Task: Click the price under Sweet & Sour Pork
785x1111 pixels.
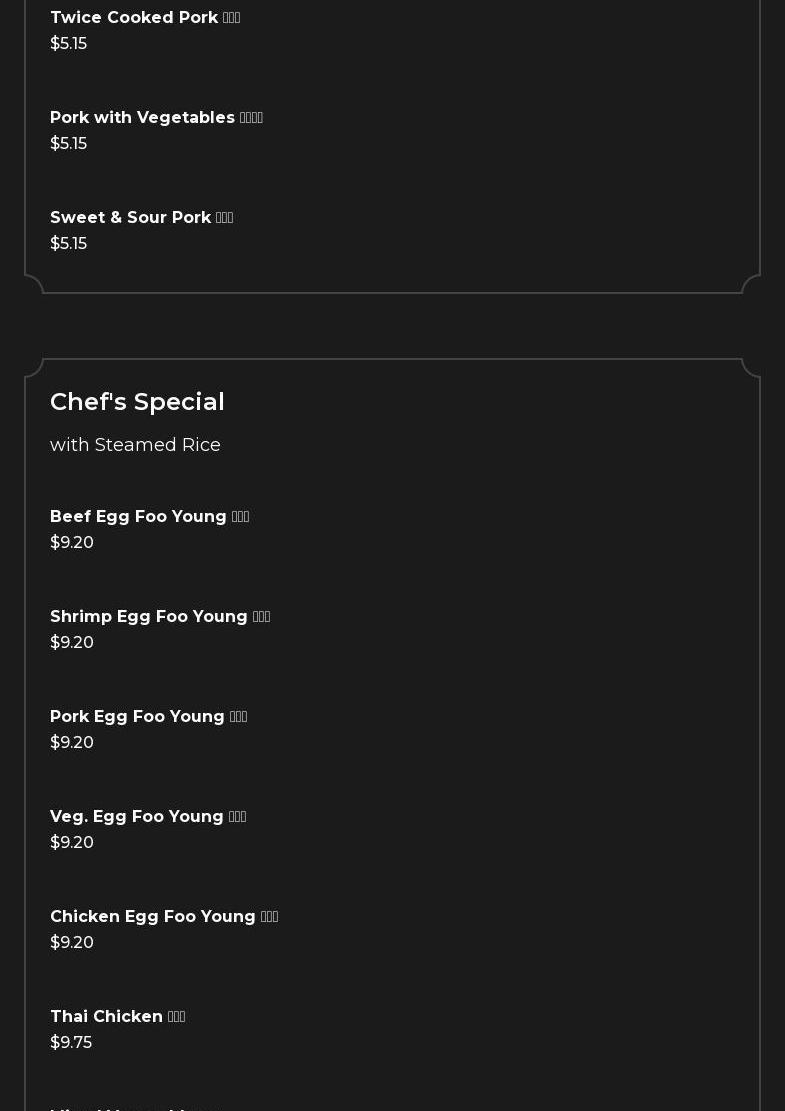Action: click(68, 244)
